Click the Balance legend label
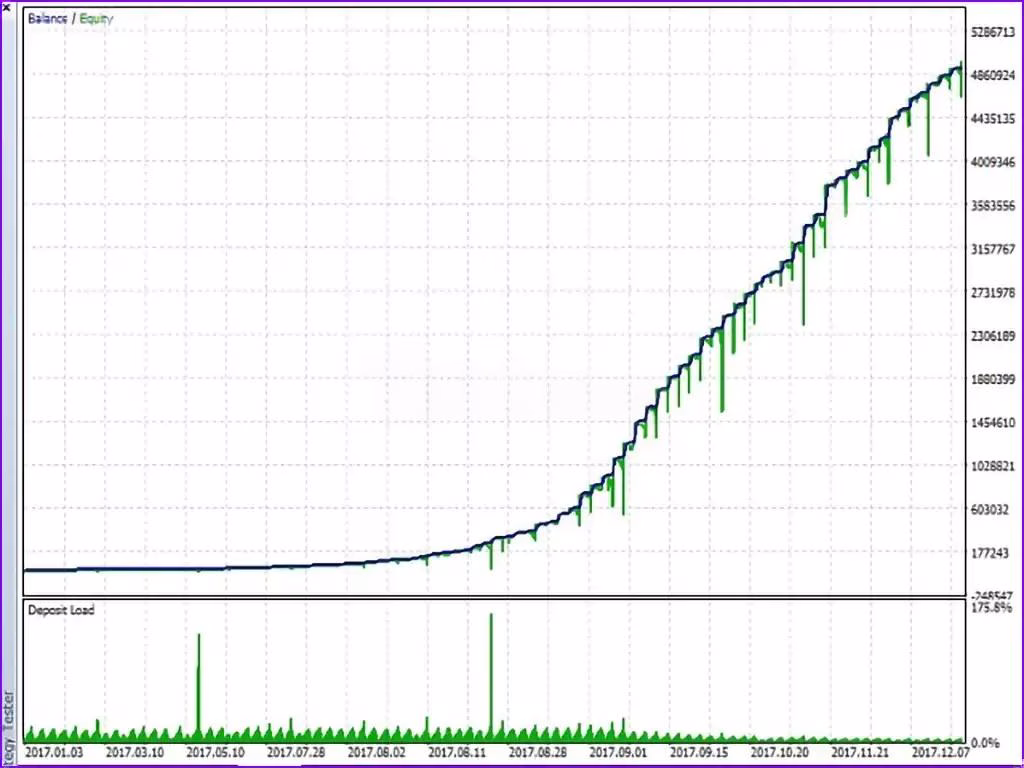Viewport: 1024px width, 768px height. [x=47, y=18]
